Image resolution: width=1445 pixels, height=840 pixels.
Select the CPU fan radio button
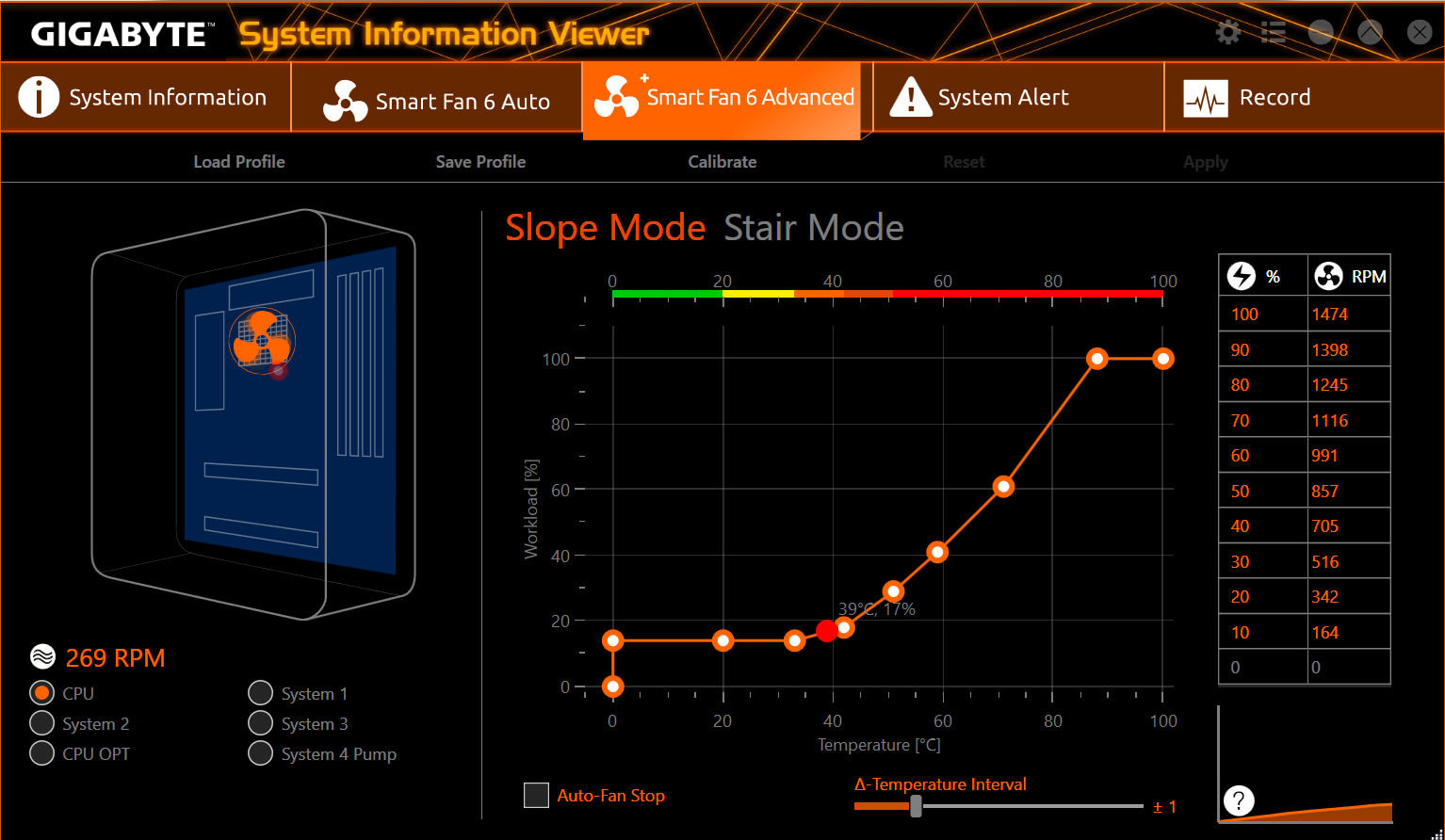pos(42,693)
